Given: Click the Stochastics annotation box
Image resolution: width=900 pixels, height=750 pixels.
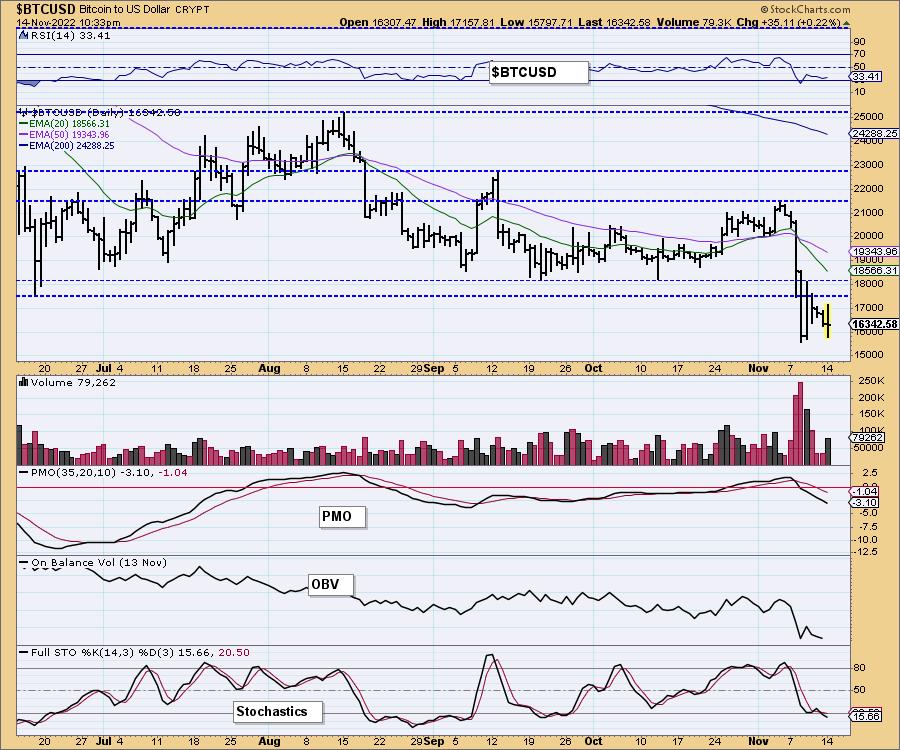Looking at the screenshot, I should tap(278, 712).
